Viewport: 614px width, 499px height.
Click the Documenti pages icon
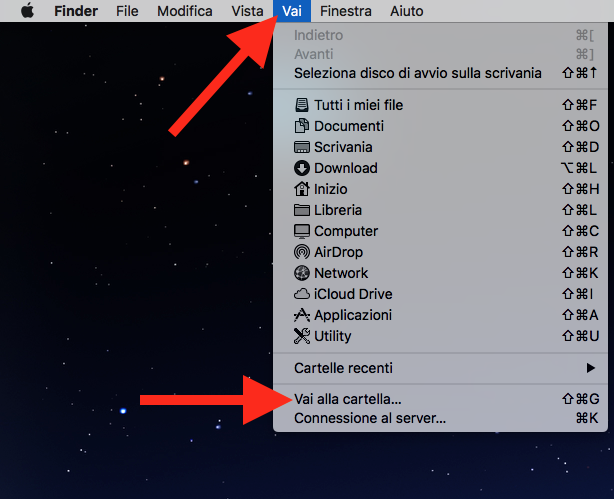[x=302, y=126]
